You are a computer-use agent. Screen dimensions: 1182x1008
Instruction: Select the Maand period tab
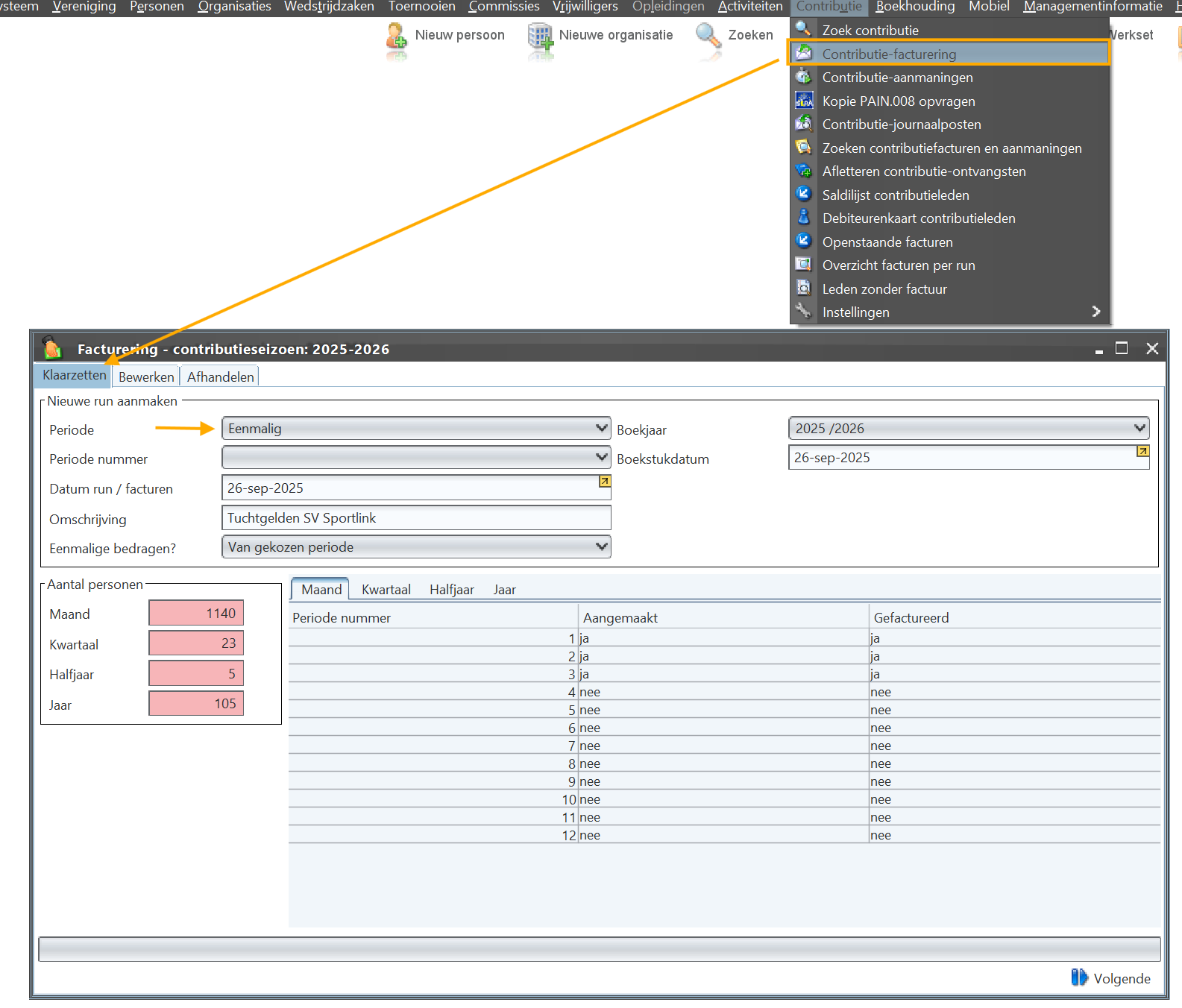pyautogui.click(x=321, y=589)
